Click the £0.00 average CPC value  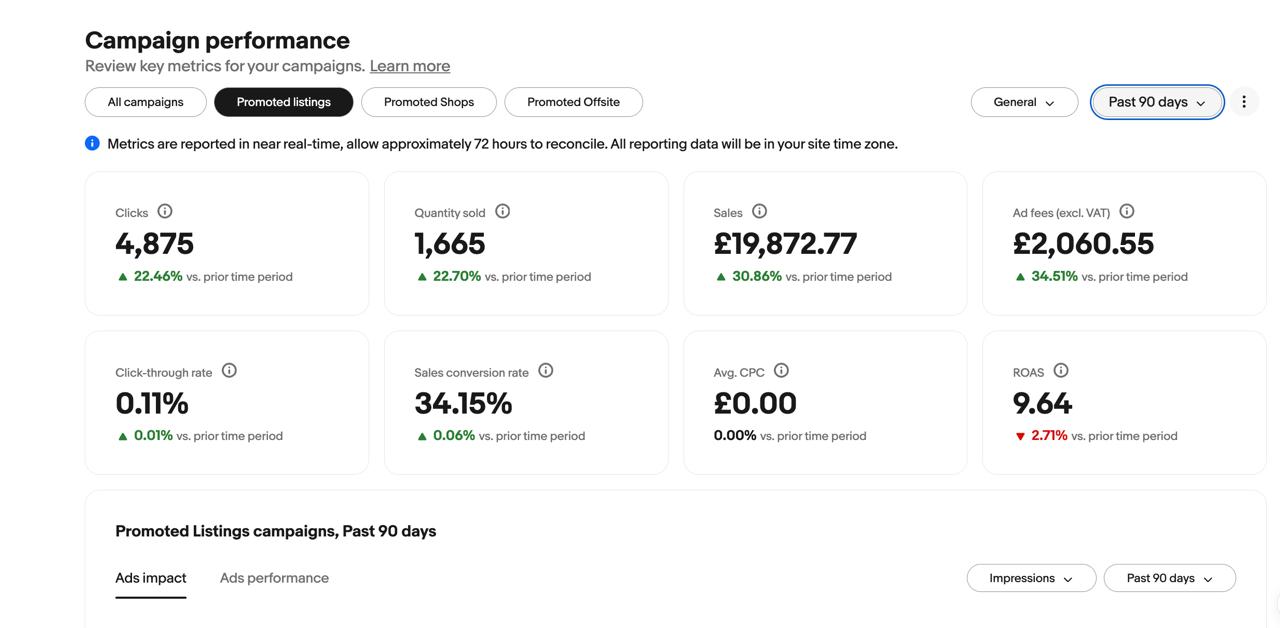pyautogui.click(x=755, y=403)
